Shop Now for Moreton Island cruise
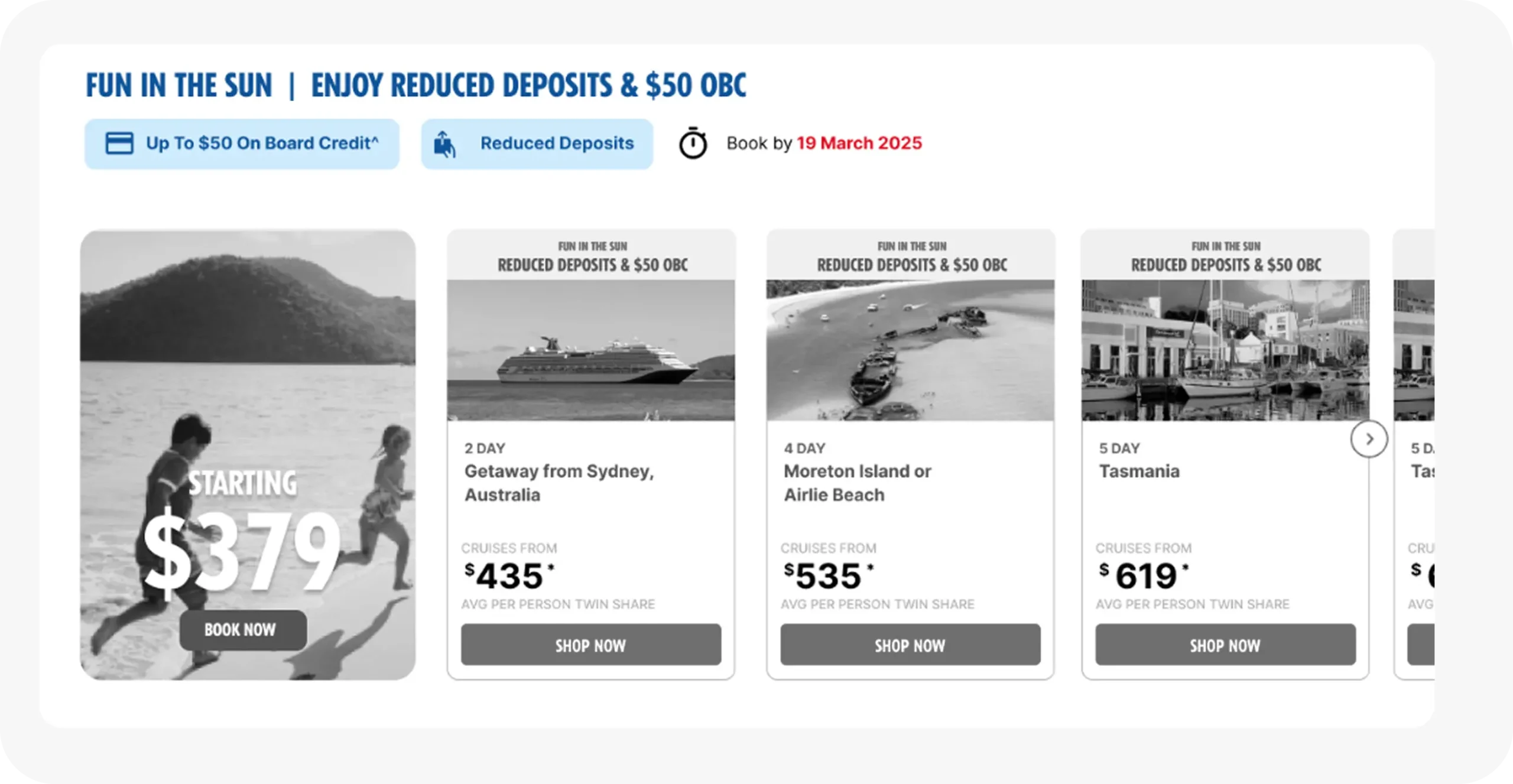 point(910,645)
